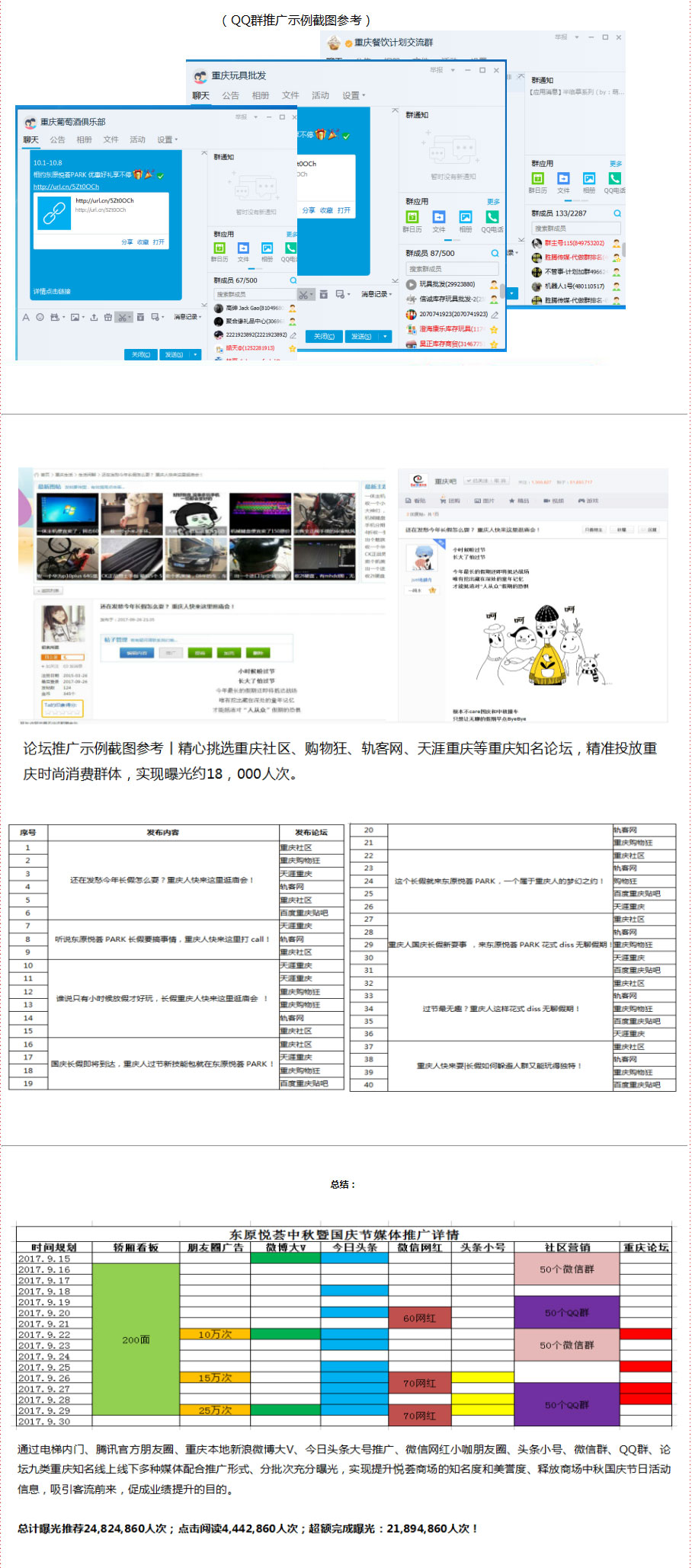Switch to 公告 tab in 重庆玩具批发
Viewport: 692px width, 1568px height.
pyautogui.click(x=230, y=95)
